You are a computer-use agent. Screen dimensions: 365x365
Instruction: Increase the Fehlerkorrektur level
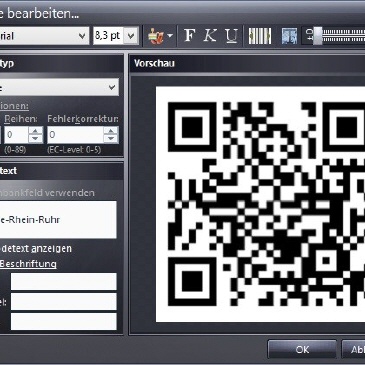click(x=111, y=130)
